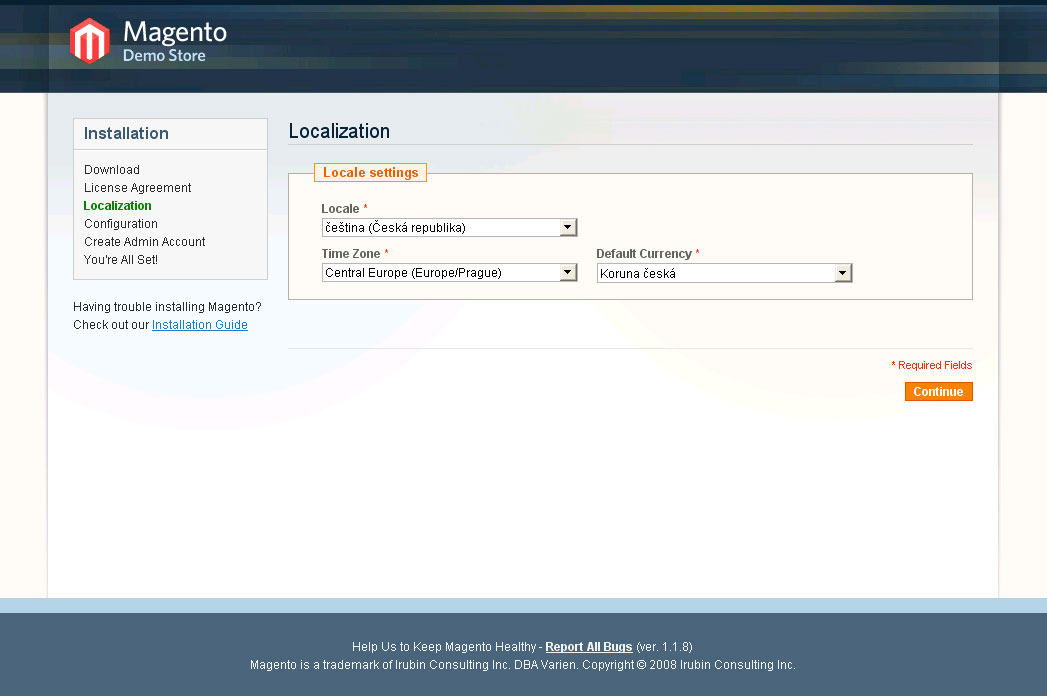The width and height of the screenshot is (1047, 696).
Task: Click the Time Zone field label
Action: [x=351, y=254]
